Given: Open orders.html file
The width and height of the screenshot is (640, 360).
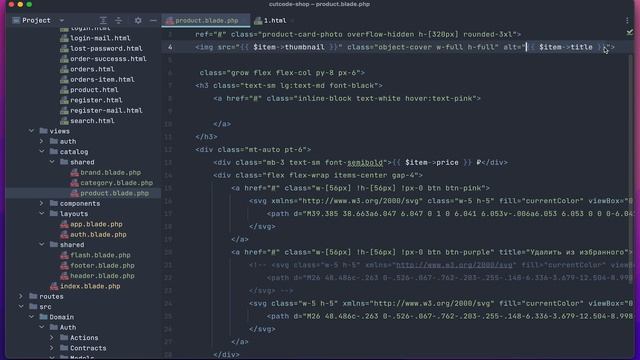Looking at the screenshot, I should click(92, 69).
